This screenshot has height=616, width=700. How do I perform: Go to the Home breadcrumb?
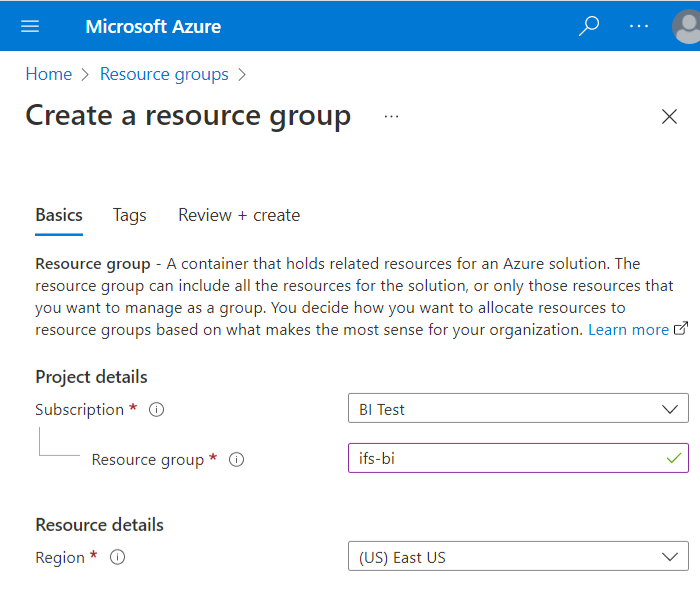(x=49, y=74)
